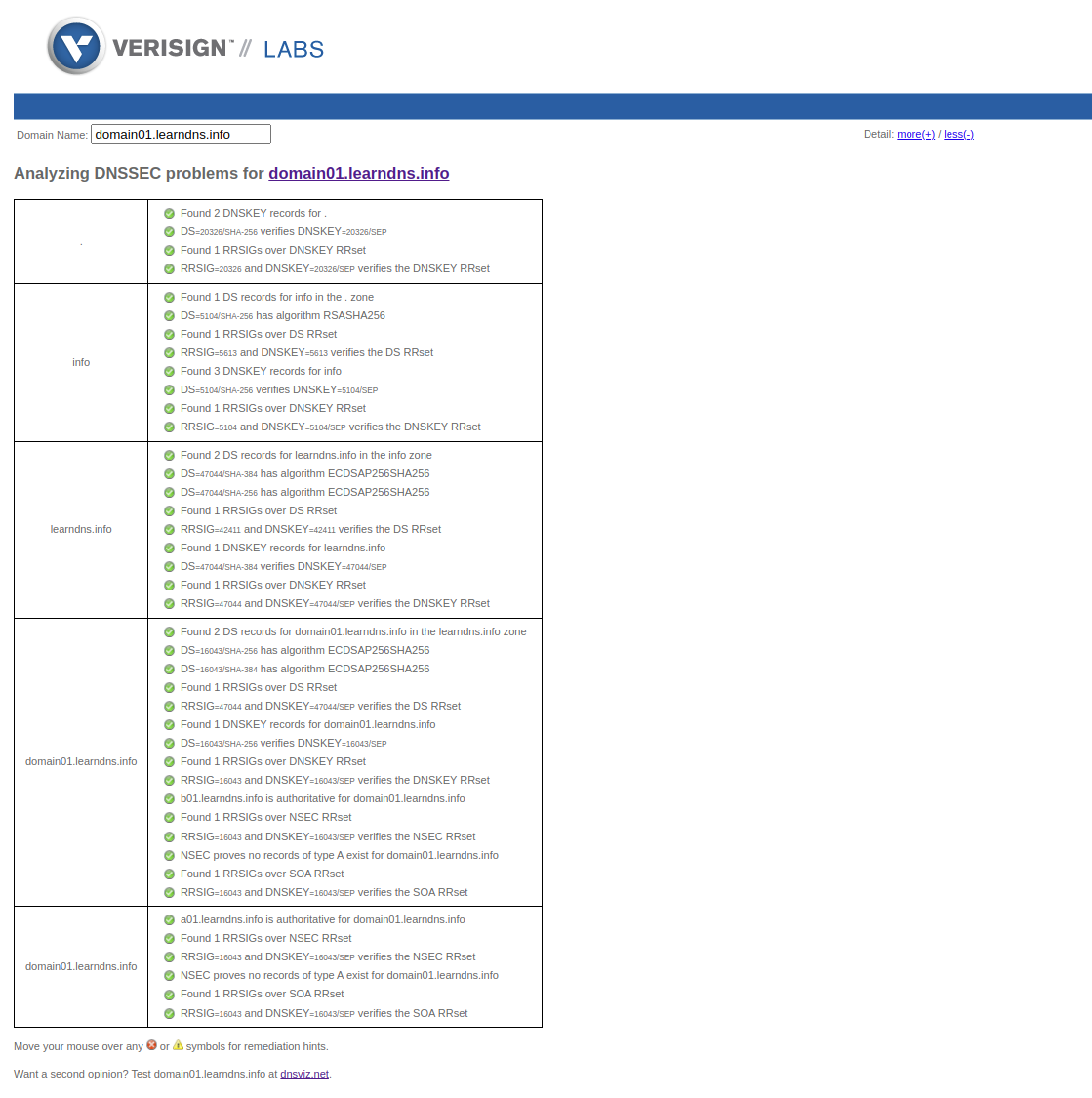The height and width of the screenshot is (1098, 1092).
Task: Click check icon beside 'a01.learndns.info is authoritative'
Action: coord(170,920)
